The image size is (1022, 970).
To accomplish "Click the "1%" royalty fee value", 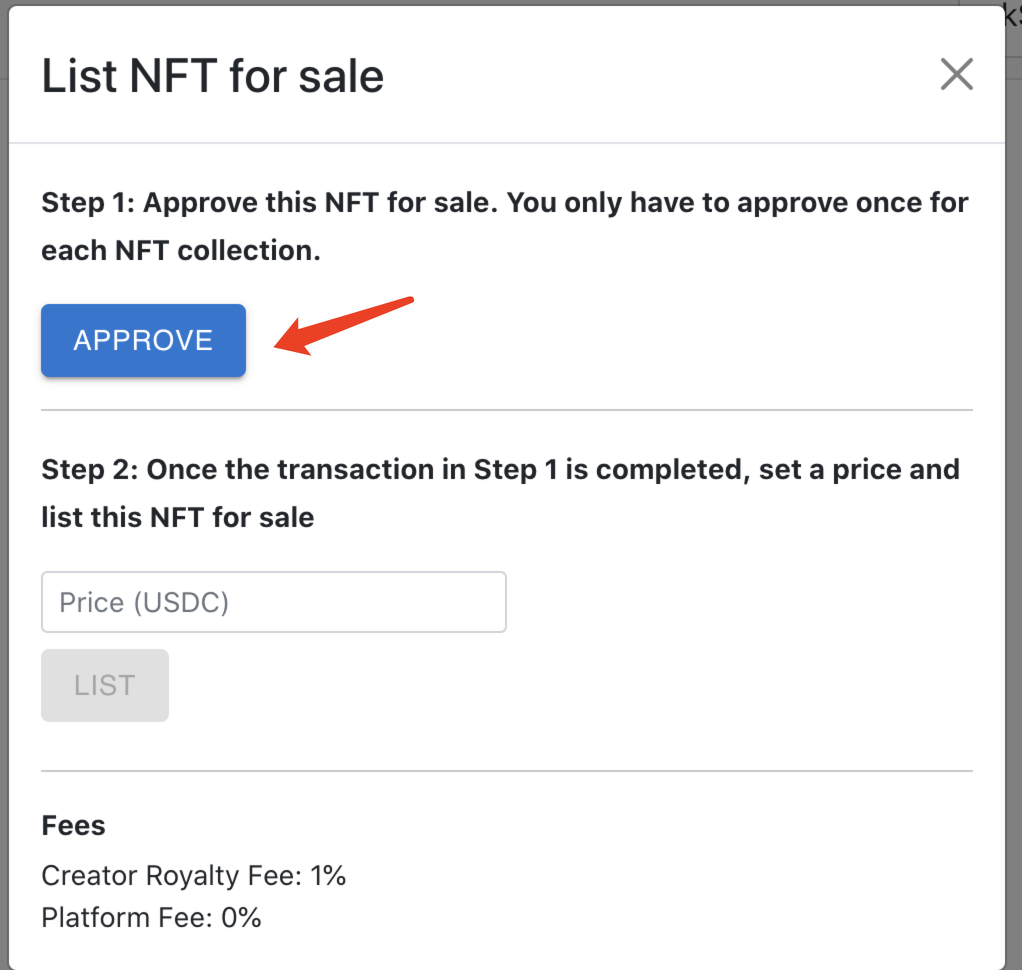I will point(328,876).
